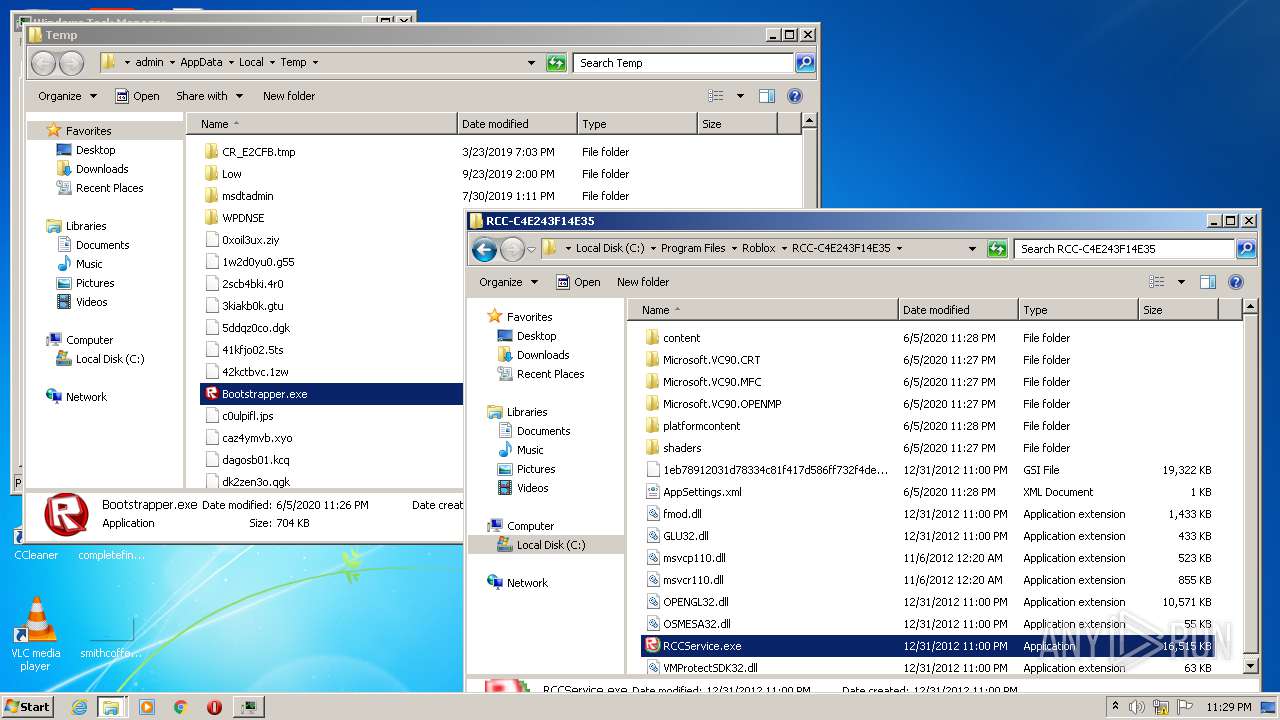Open VLC media player desktop shortcut
This screenshot has height=720, width=1280.
pyautogui.click(x=36, y=634)
